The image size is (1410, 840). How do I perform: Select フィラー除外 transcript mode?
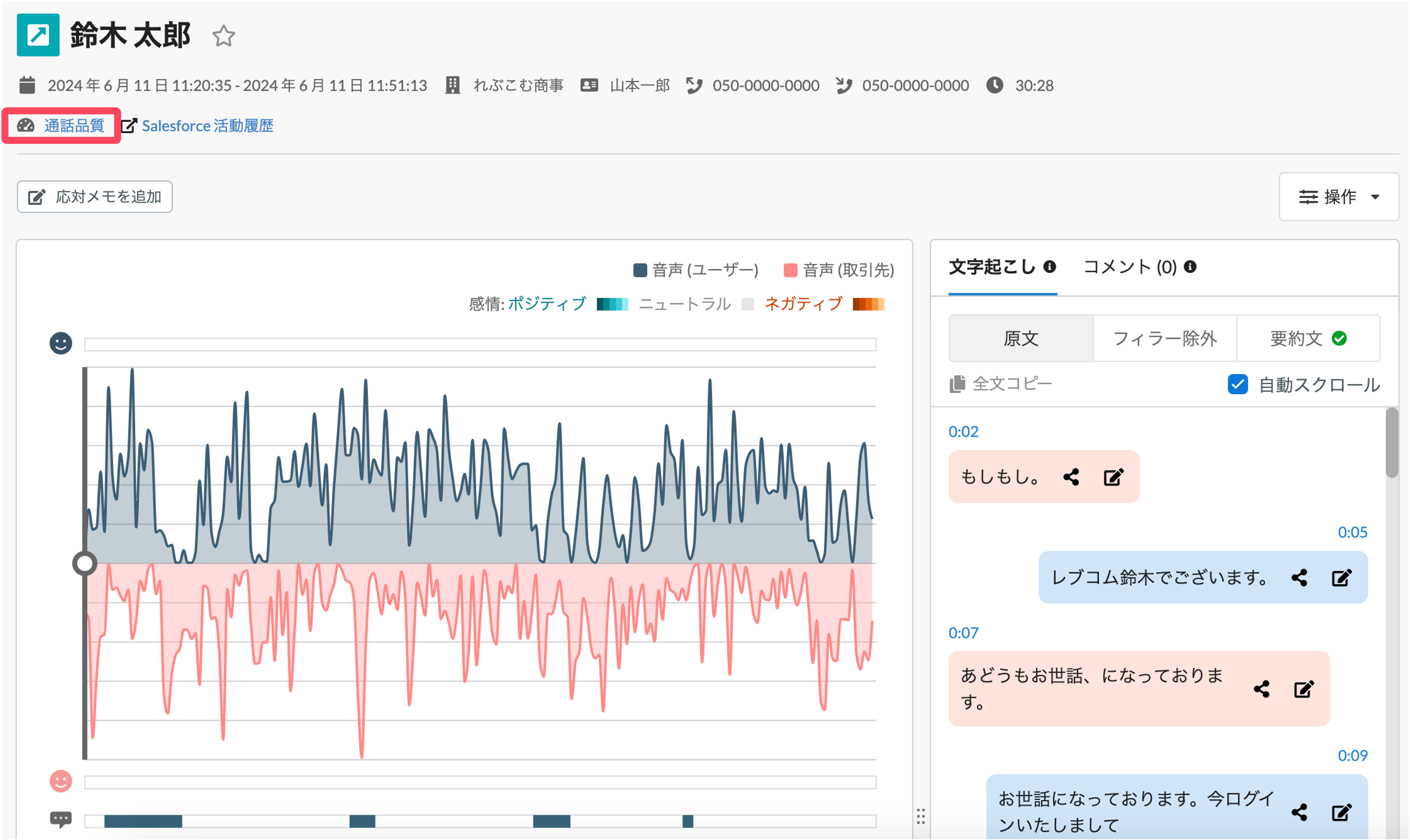point(1165,339)
